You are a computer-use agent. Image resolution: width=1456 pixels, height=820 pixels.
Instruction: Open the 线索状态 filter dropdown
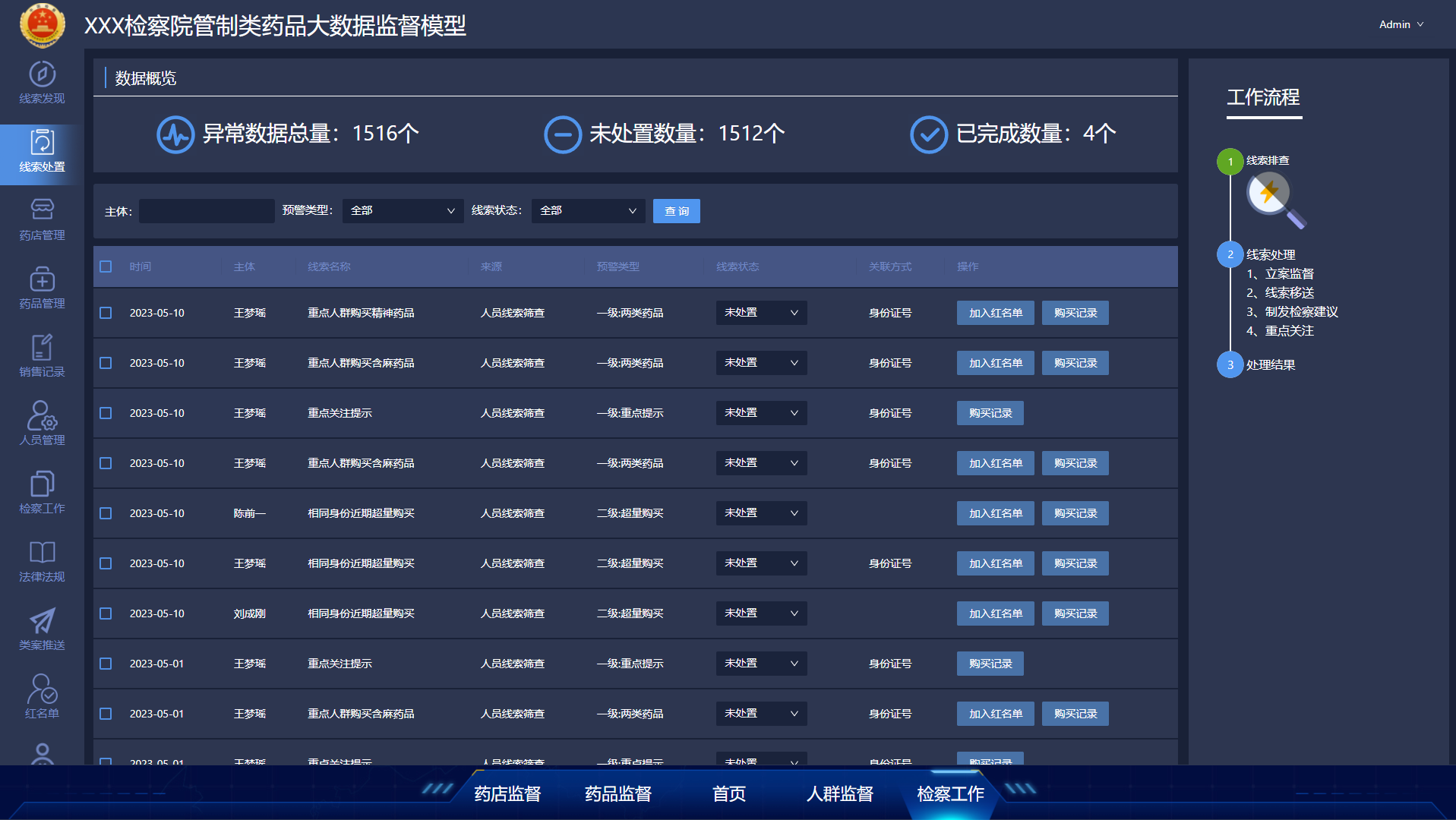[x=588, y=211]
